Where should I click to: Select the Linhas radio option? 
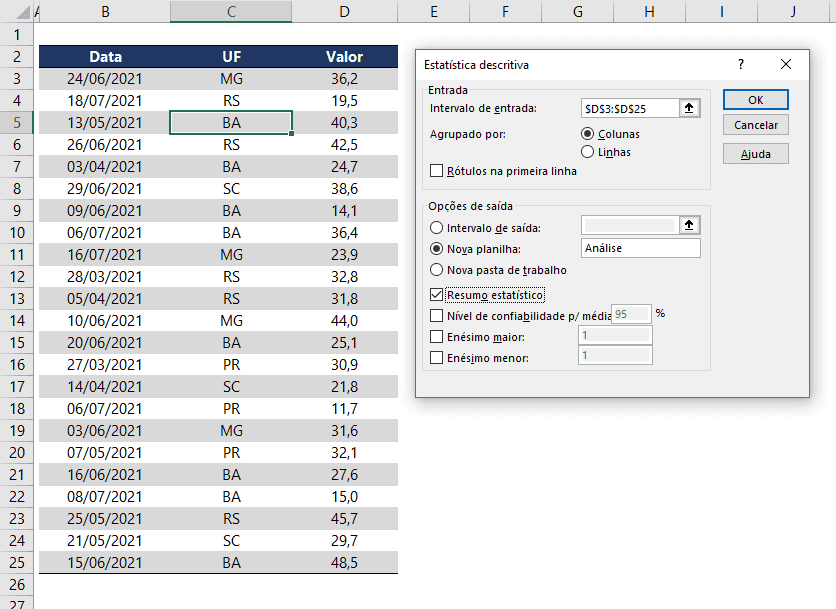(x=588, y=152)
